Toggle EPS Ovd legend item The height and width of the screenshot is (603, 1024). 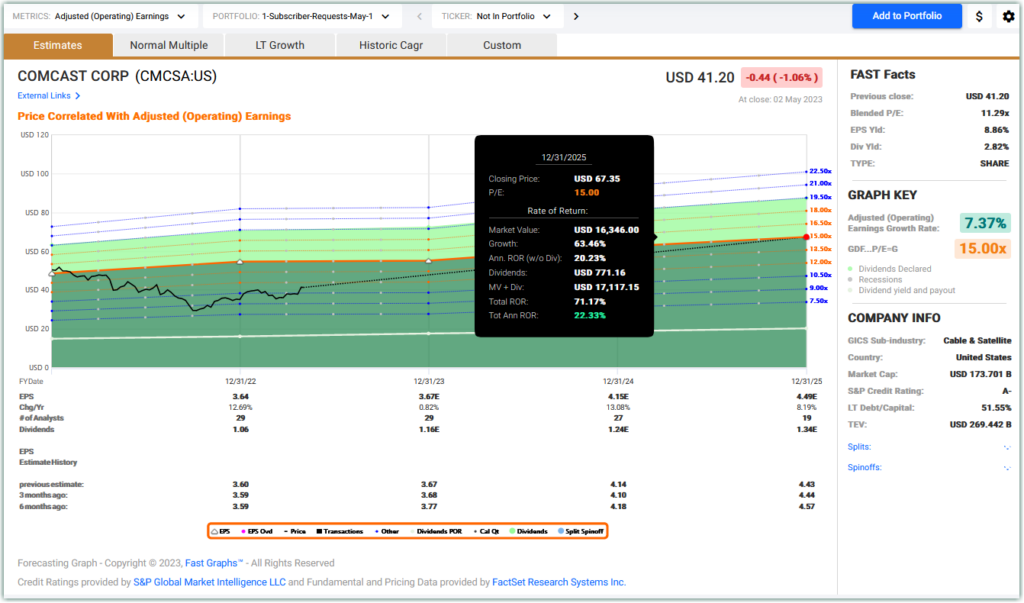pos(257,531)
